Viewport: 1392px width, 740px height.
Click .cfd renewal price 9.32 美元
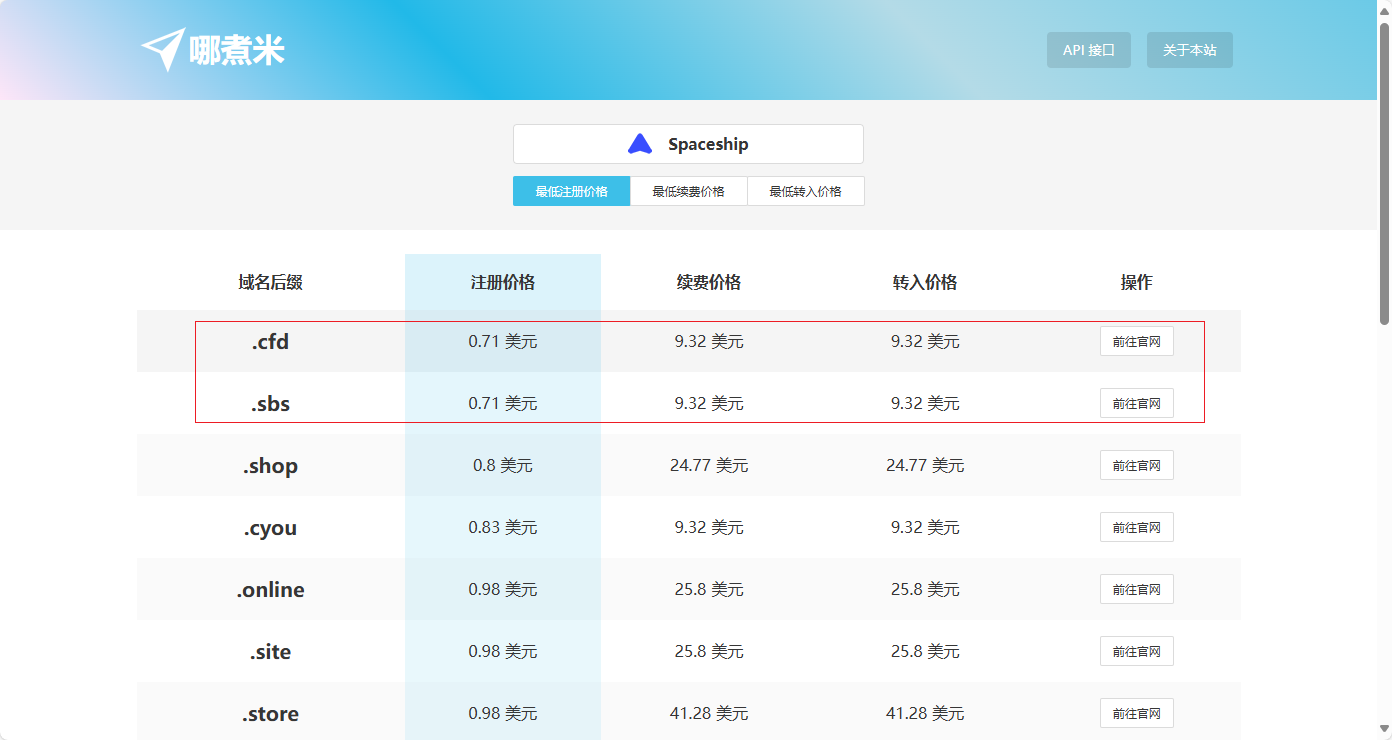709,341
